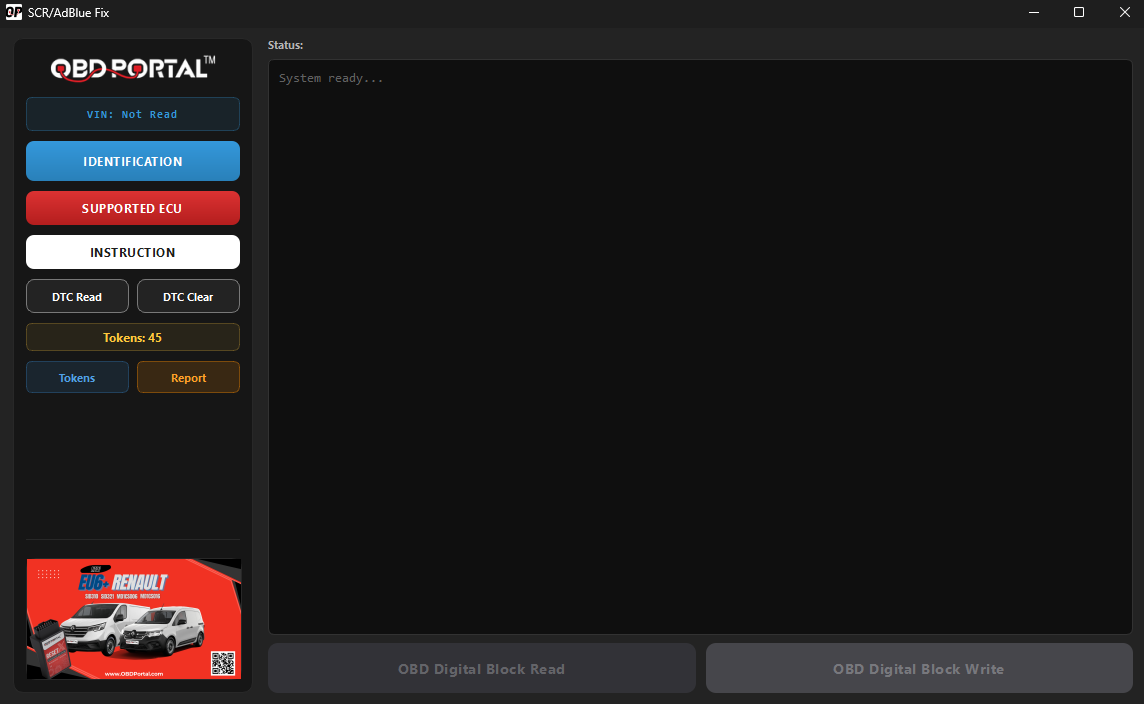This screenshot has height=704, width=1144.
Task: Open the SUPPORTED ECU list
Action: click(132, 208)
